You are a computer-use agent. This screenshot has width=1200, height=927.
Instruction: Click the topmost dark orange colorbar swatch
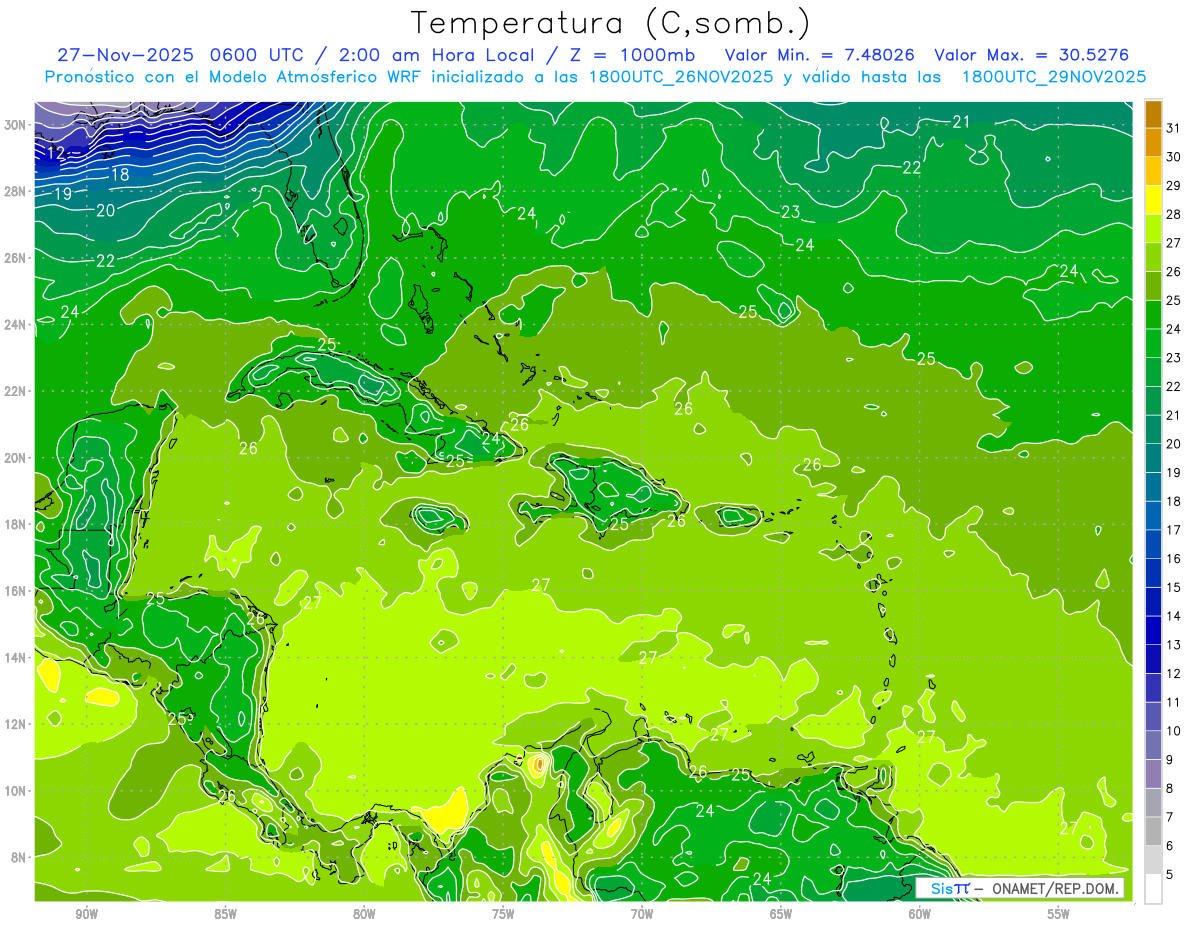tap(1153, 114)
